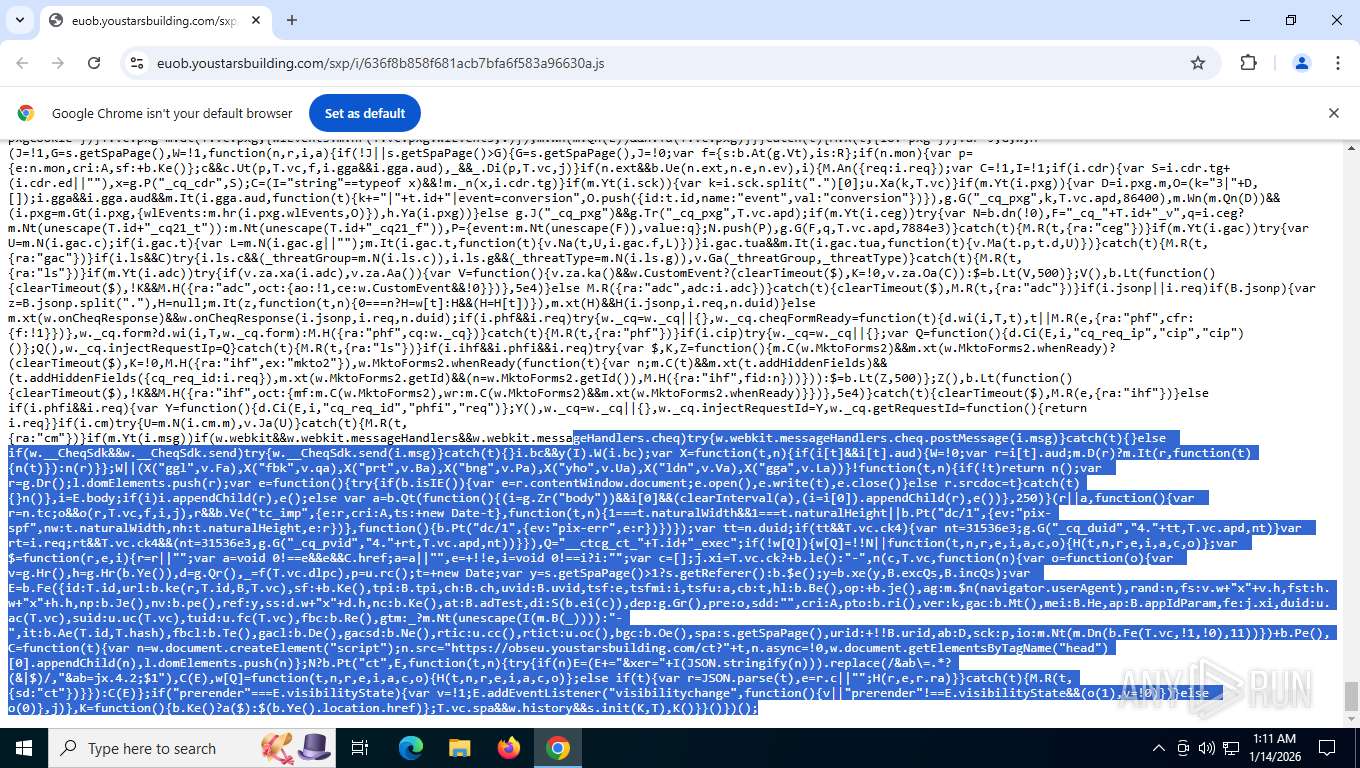
Task: Click the taskbar search box
Action: pos(190,748)
